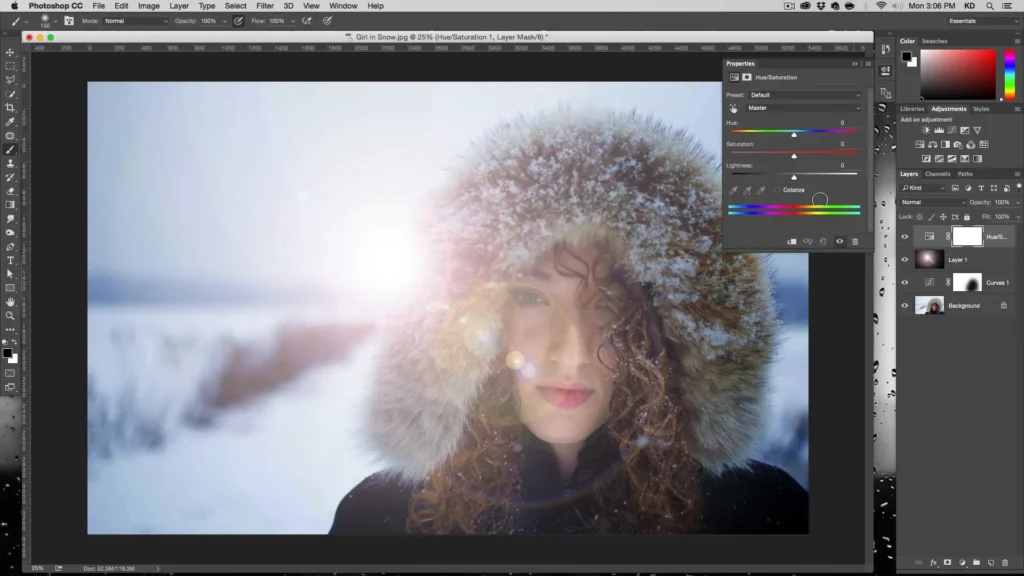Toggle pressure for opacity button
The height and width of the screenshot is (576, 1024).
coord(238,21)
